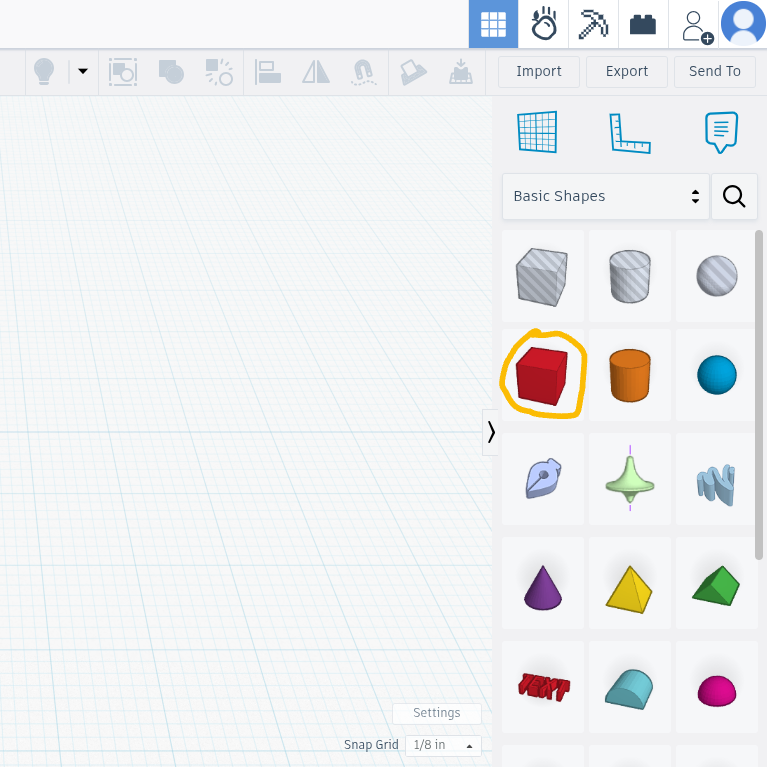Select the red TEXT shape
Image resolution: width=767 pixels, height=767 pixels.
542,687
